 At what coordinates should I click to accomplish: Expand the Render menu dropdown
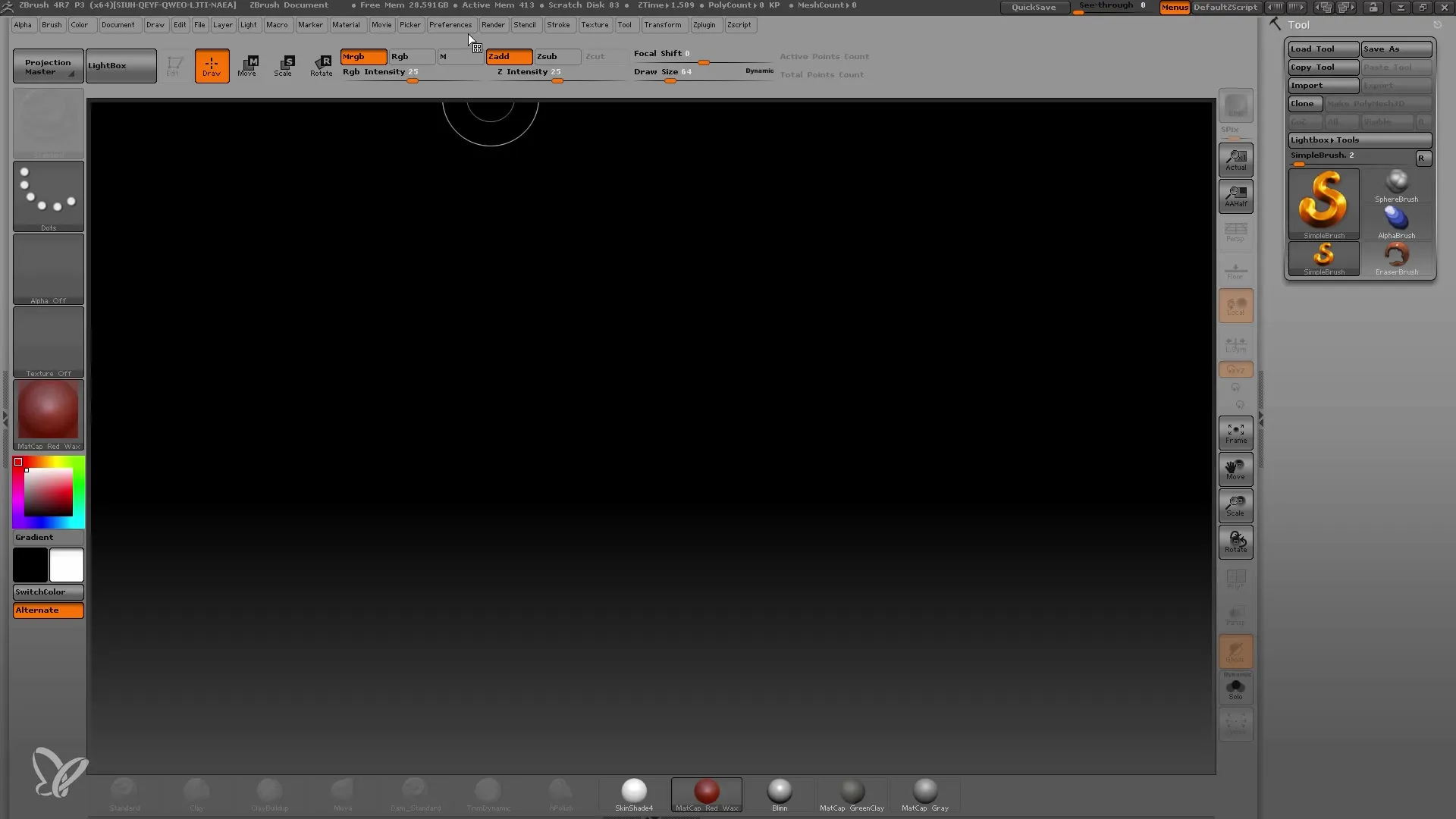[492, 24]
